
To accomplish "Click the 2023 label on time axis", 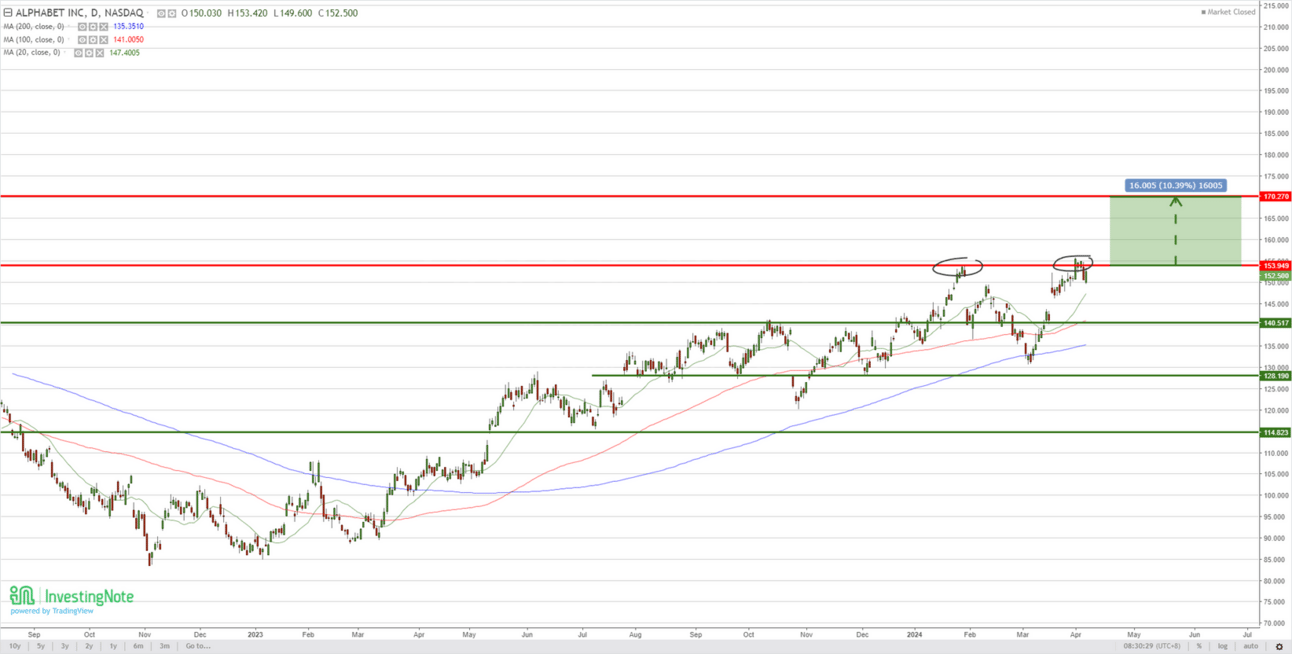I will [x=254, y=633].
